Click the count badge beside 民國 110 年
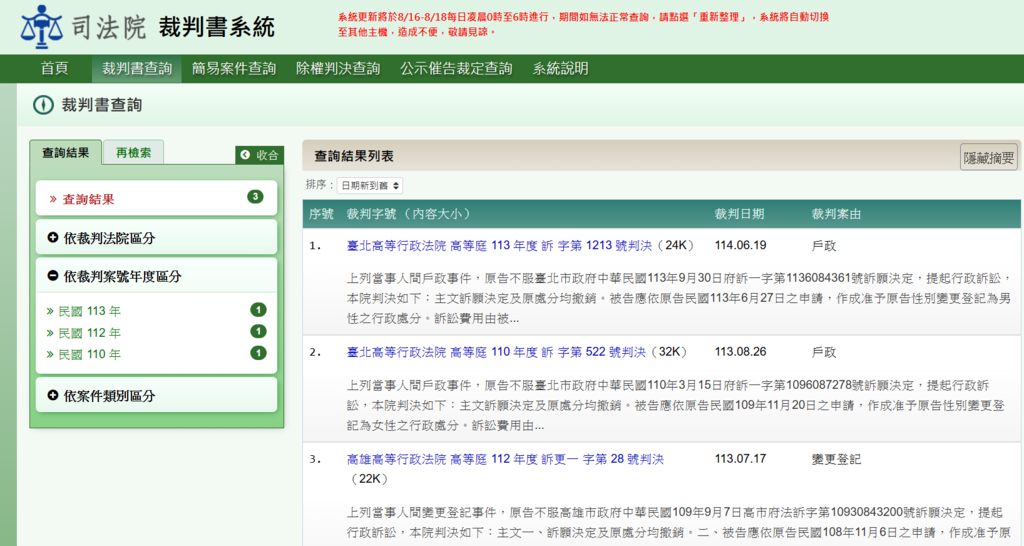This screenshot has width=1024, height=546. point(258,353)
